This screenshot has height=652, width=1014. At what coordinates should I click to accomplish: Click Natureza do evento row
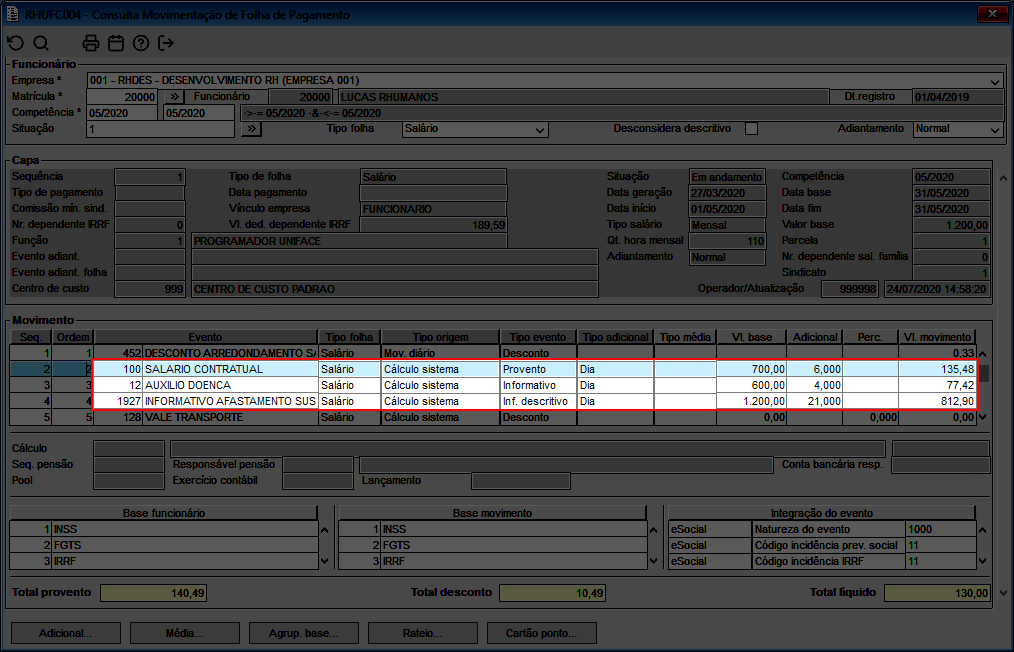pyautogui.click(x=822, y=529)
